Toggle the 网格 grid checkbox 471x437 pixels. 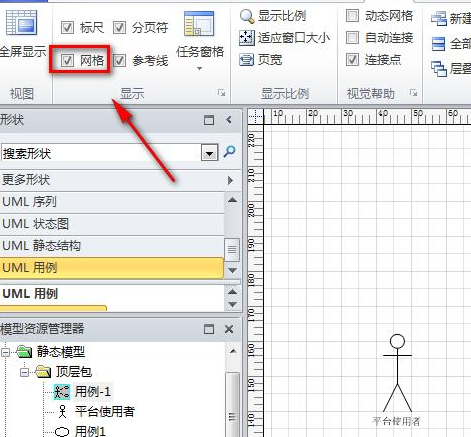[x=67, y=60]
